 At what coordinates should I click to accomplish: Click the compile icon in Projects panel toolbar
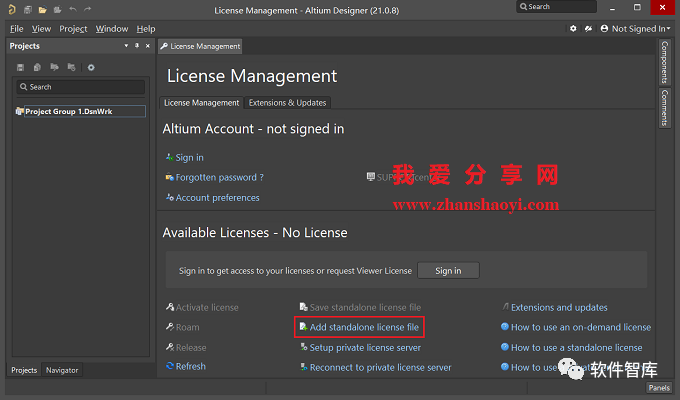(x=37, y=67)
